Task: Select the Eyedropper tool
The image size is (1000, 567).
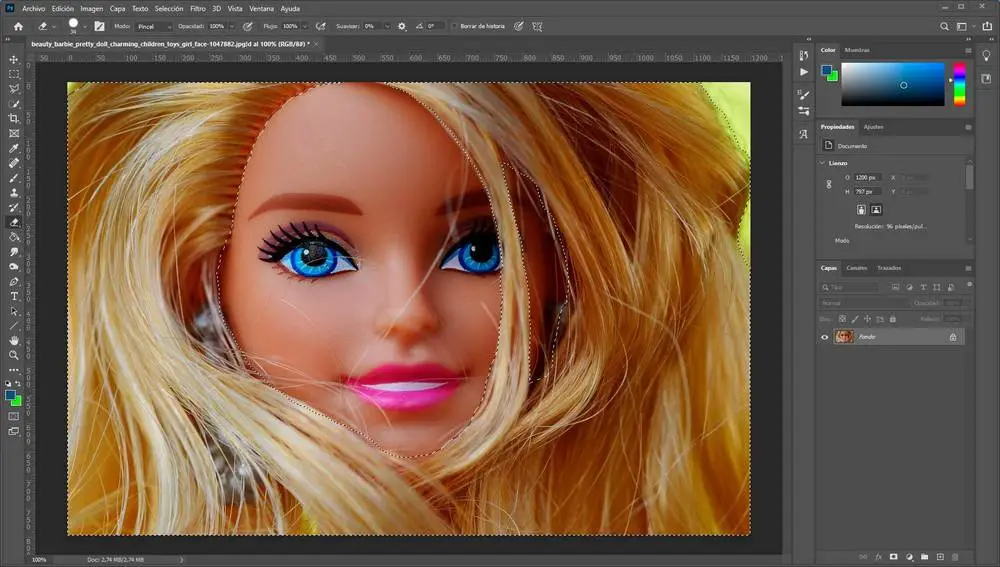Action: point(14,148)
